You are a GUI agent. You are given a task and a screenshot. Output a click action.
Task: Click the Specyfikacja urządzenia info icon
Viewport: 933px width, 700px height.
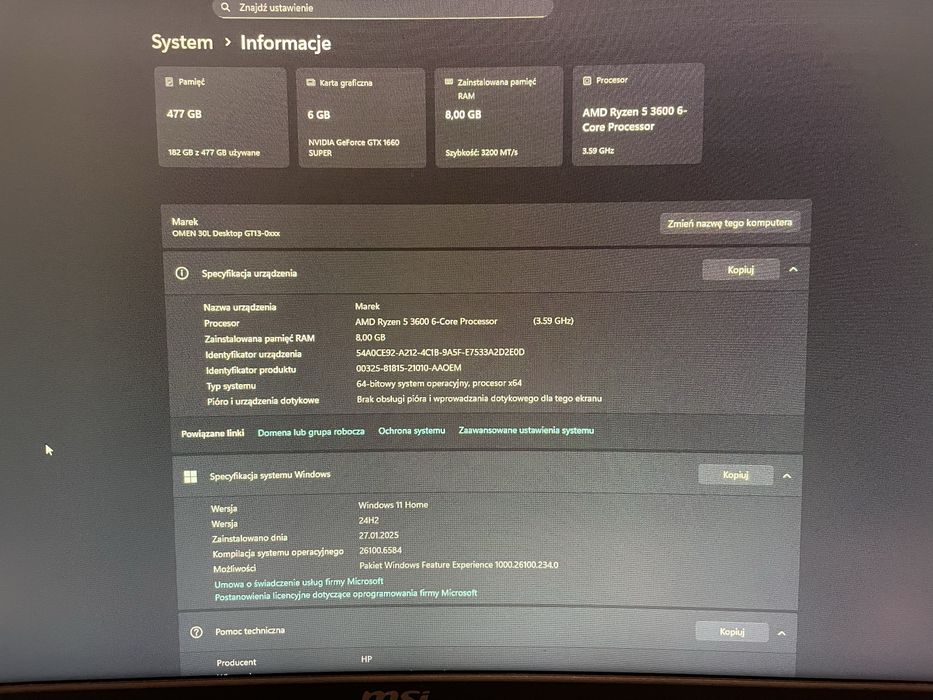tap(182, 273)
